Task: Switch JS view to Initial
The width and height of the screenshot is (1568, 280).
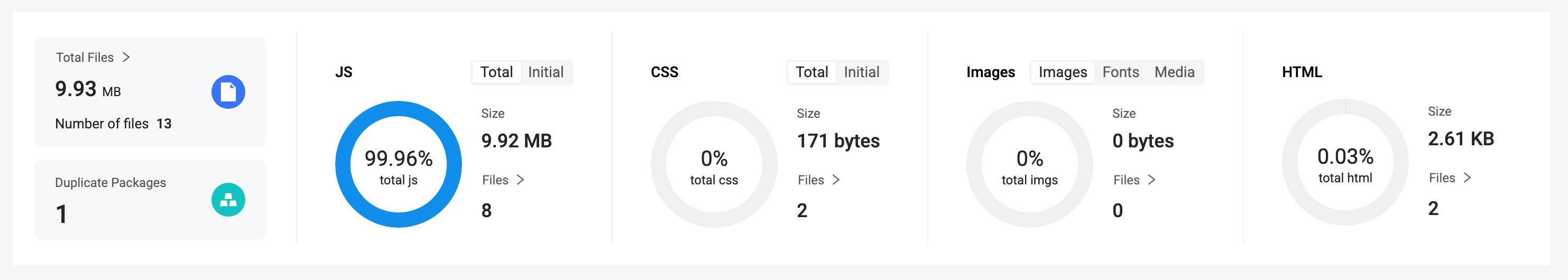Action: click(x=546, y=72)
